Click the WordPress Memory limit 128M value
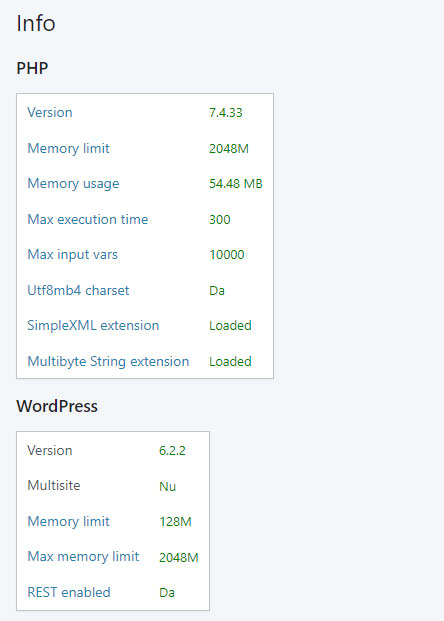This screenshot has width=444, height=621. (175, 522)
